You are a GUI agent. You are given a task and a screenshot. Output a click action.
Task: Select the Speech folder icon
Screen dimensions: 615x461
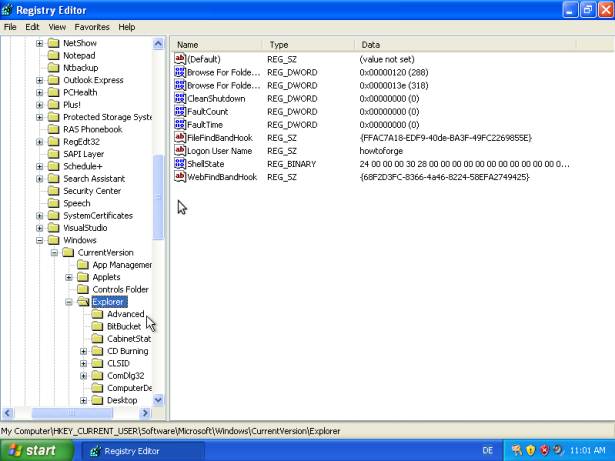click(x=53, y=203)
